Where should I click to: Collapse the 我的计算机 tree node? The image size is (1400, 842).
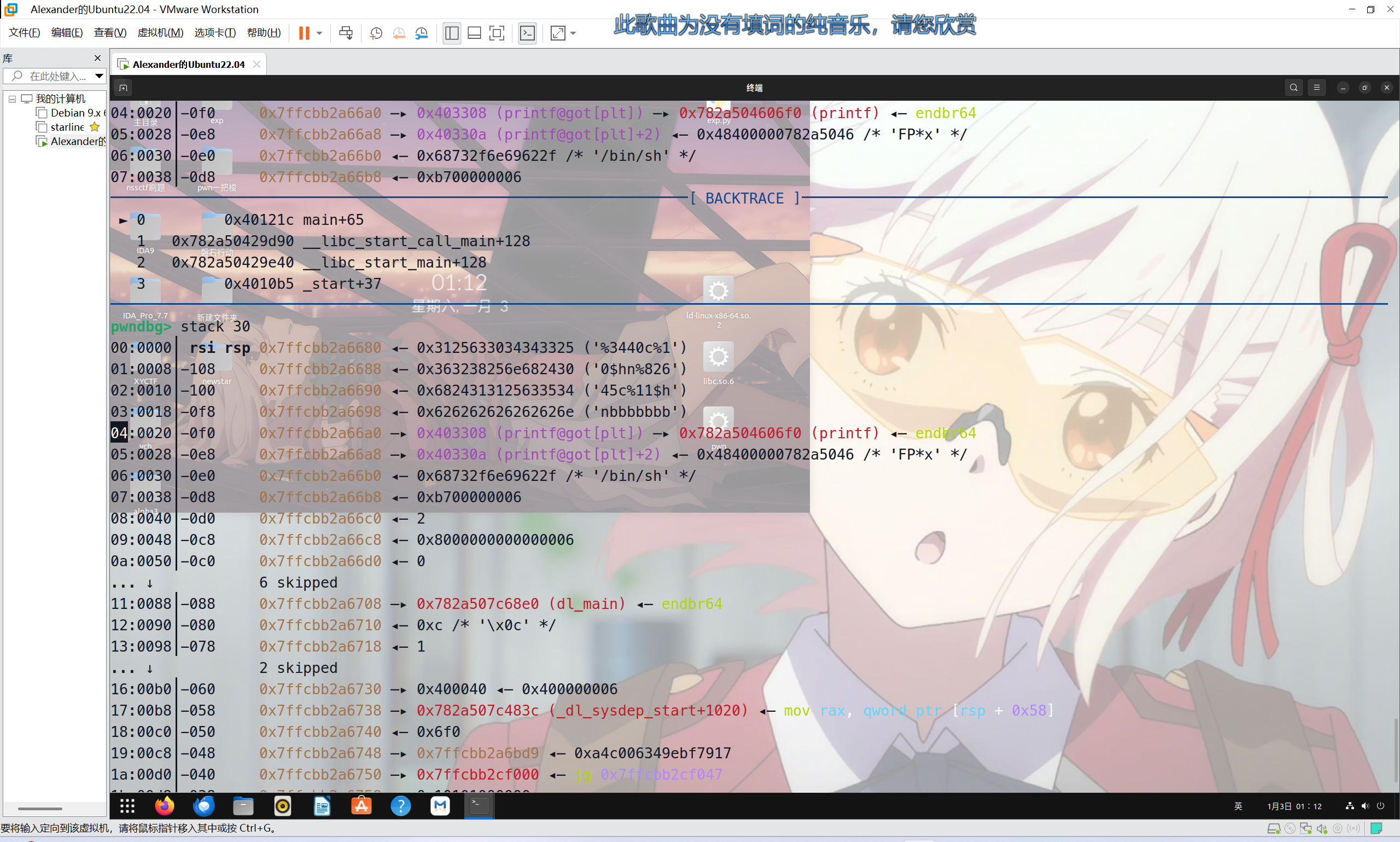point(12,98)
